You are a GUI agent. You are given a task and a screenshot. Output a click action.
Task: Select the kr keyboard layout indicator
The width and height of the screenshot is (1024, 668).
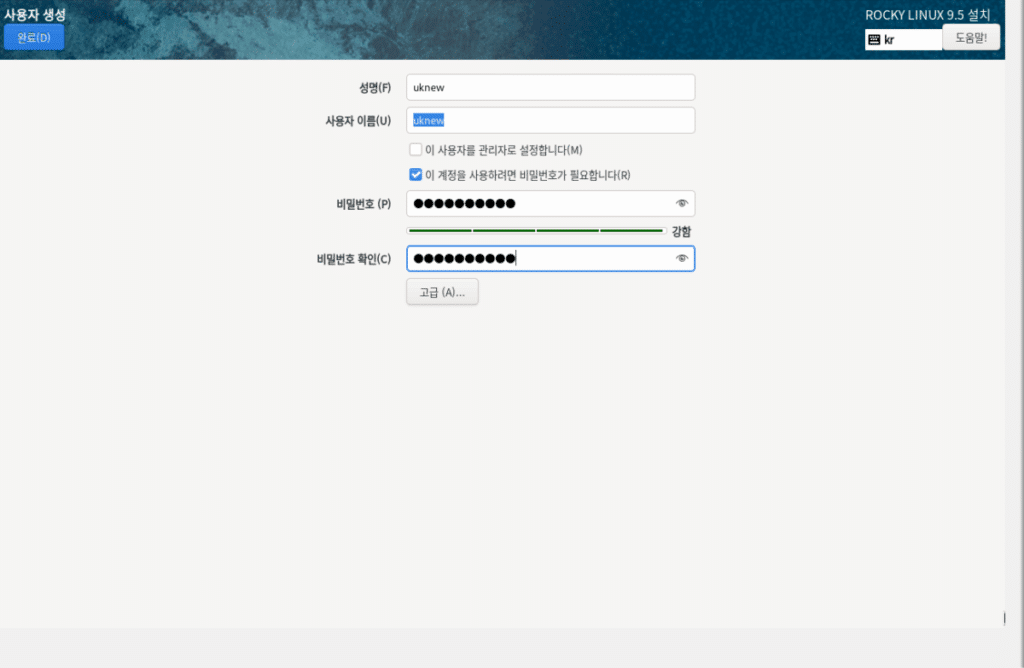tap(903, 40)
